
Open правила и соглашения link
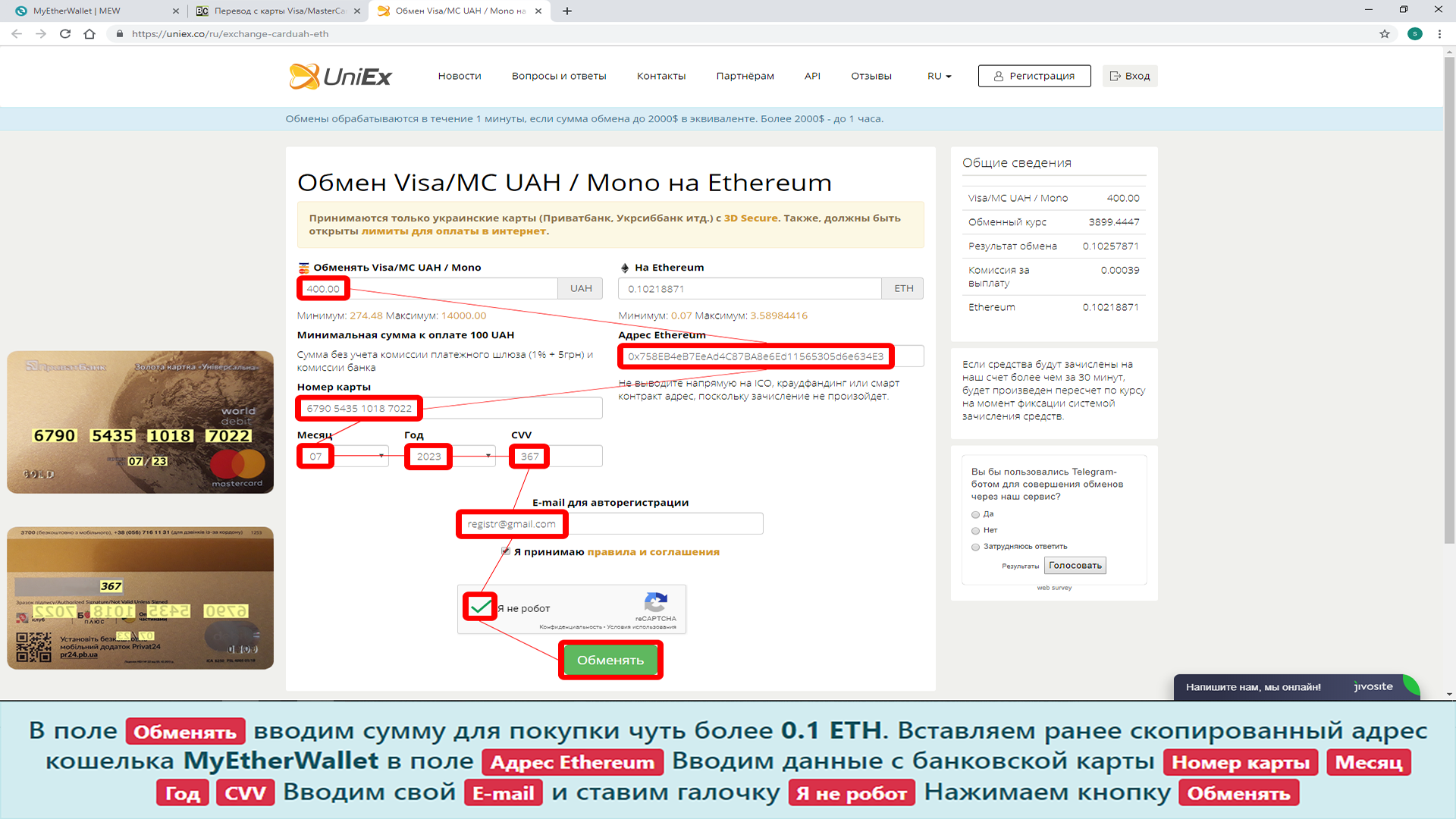click(653, 552)
